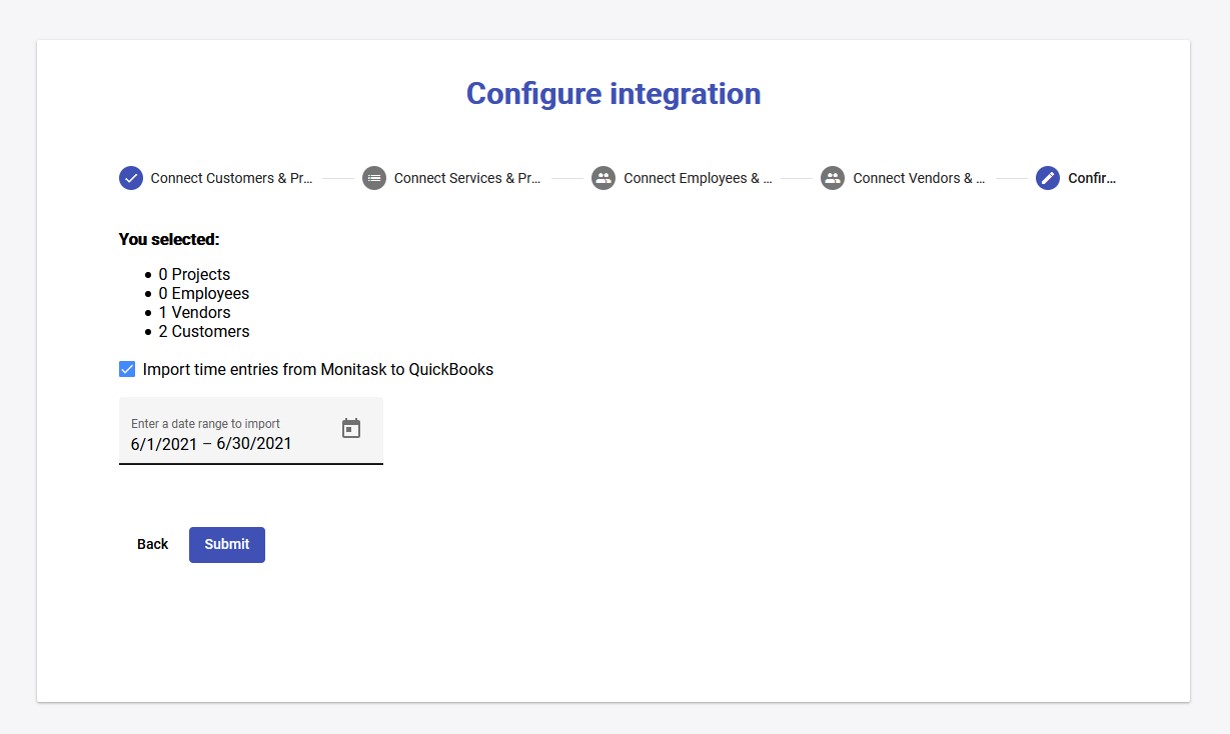Jump to the Confirm step
Viewport: 1230px width, 734px height.
click(x=1092, y=178)
